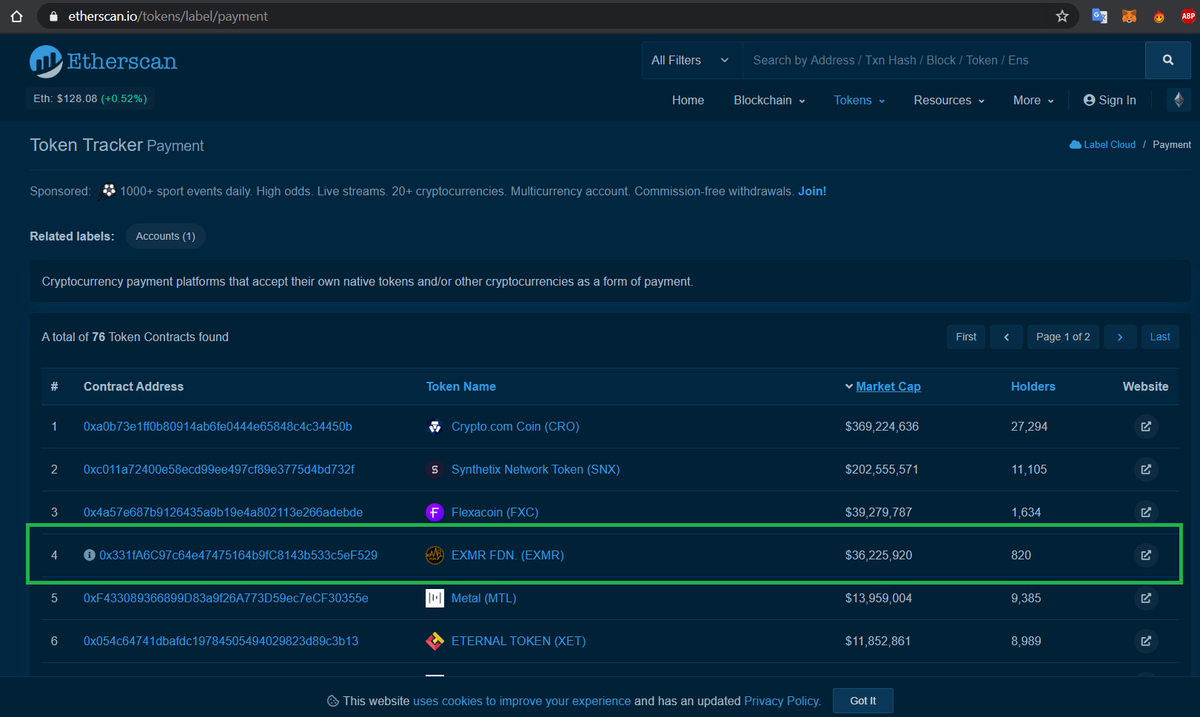Screen dimensions: 1200x717
Task: Click the ETERNAL TOKEN logo
Action: click(x=435, y=641)
